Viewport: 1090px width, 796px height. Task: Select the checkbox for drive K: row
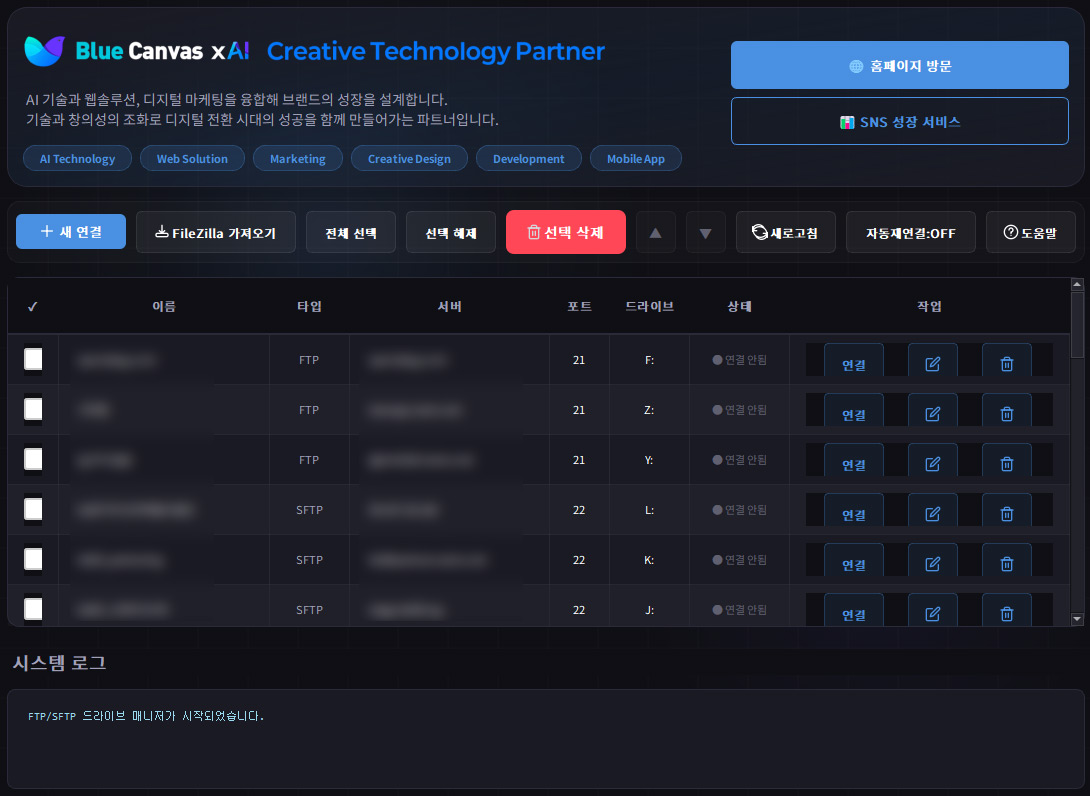[x=33, y=559]
